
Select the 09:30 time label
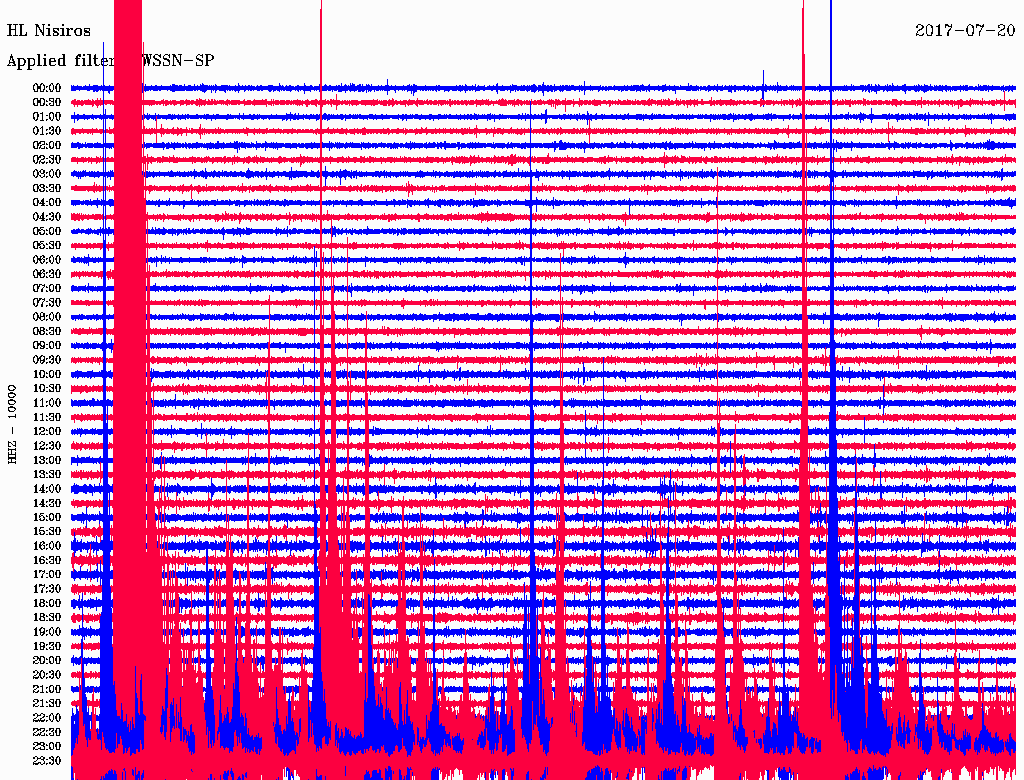click(47, 360)
